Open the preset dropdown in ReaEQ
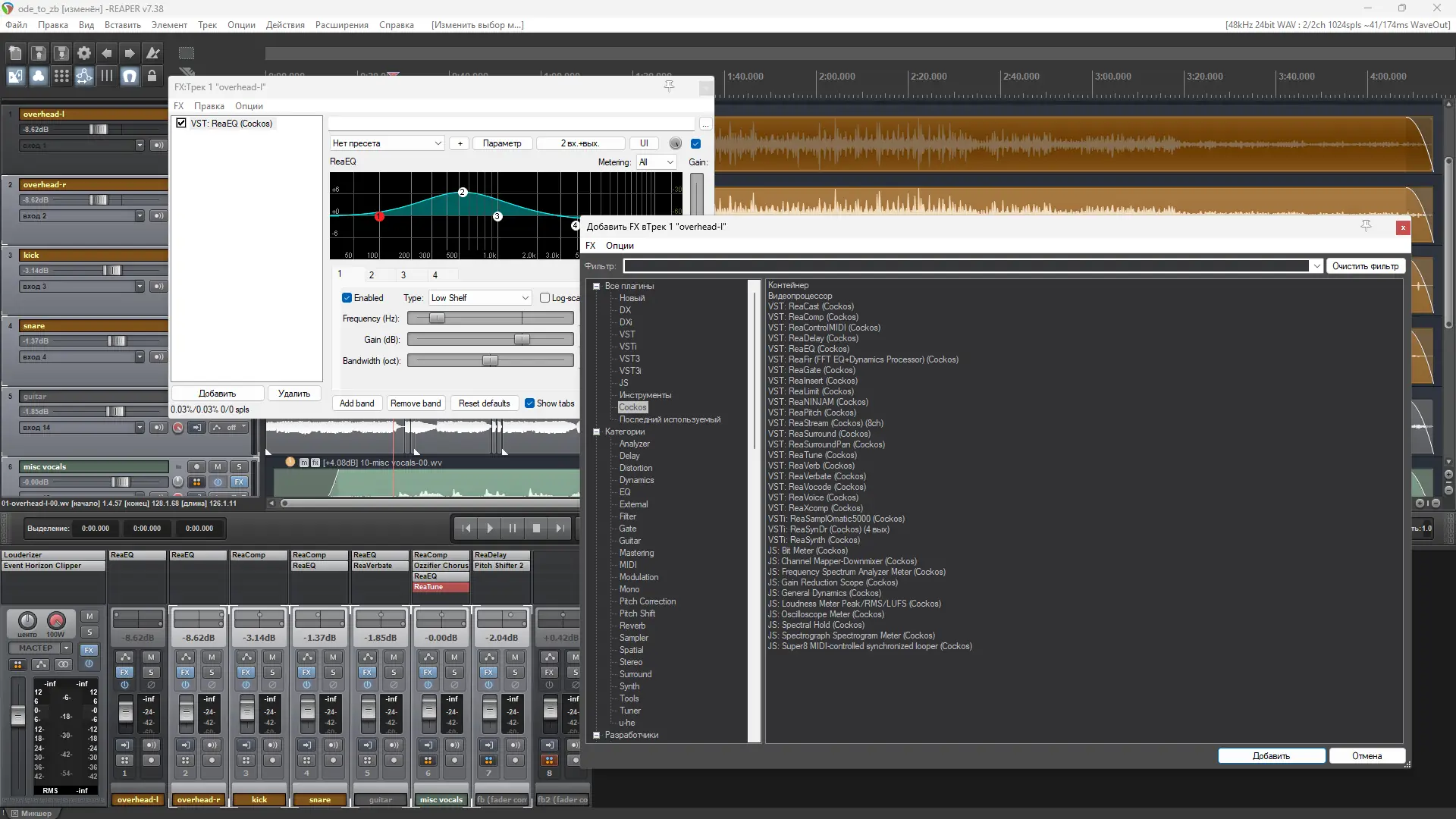Viewport: 1456px width, 819px height. tap(387, 143)
